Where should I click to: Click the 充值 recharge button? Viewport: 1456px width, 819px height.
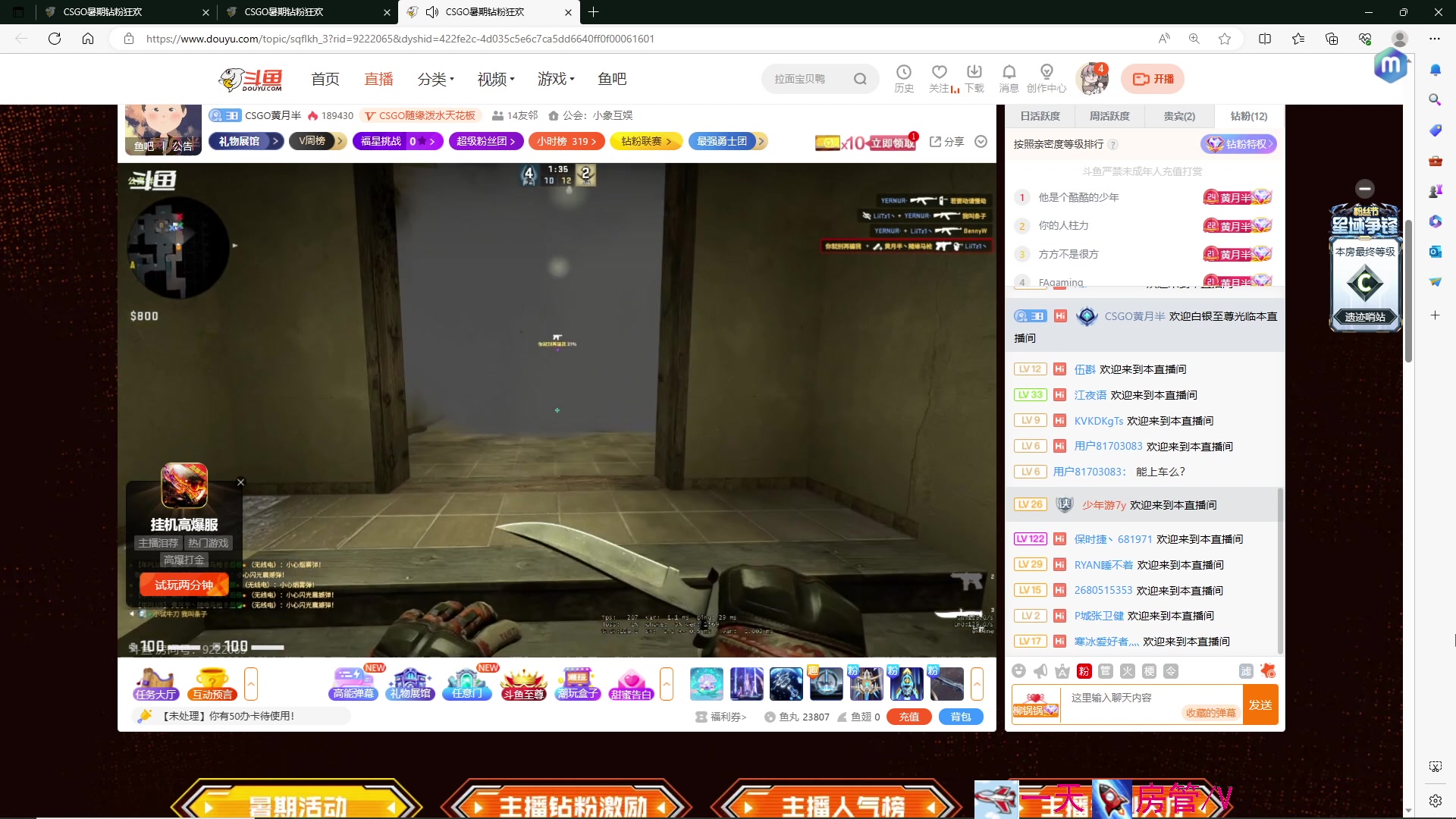(x=909, y=717)
